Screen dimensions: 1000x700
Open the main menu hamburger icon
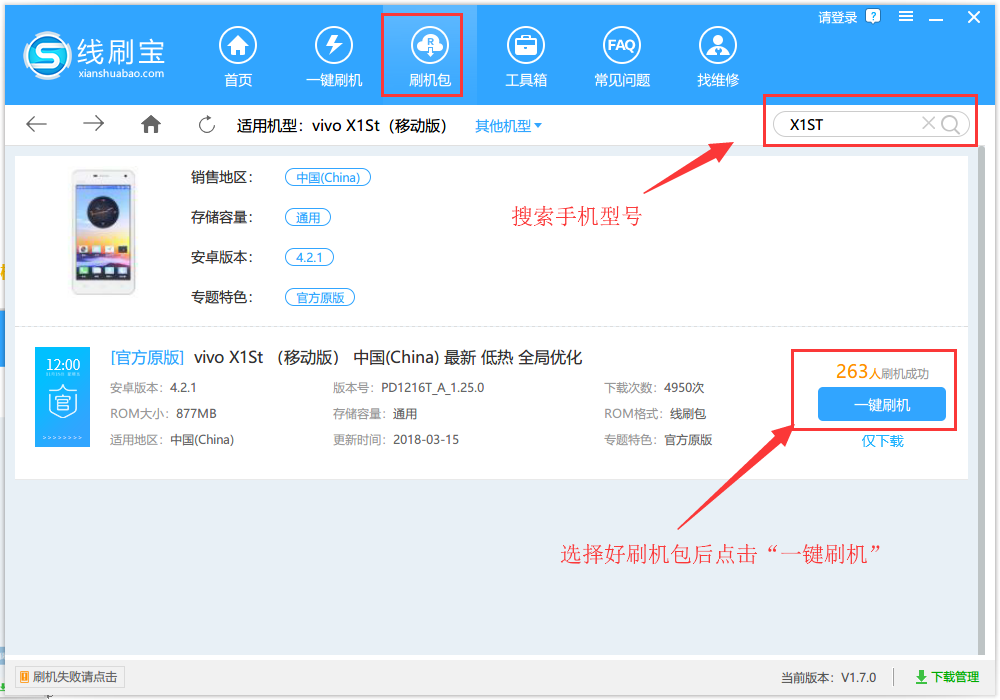pos(906,17)
